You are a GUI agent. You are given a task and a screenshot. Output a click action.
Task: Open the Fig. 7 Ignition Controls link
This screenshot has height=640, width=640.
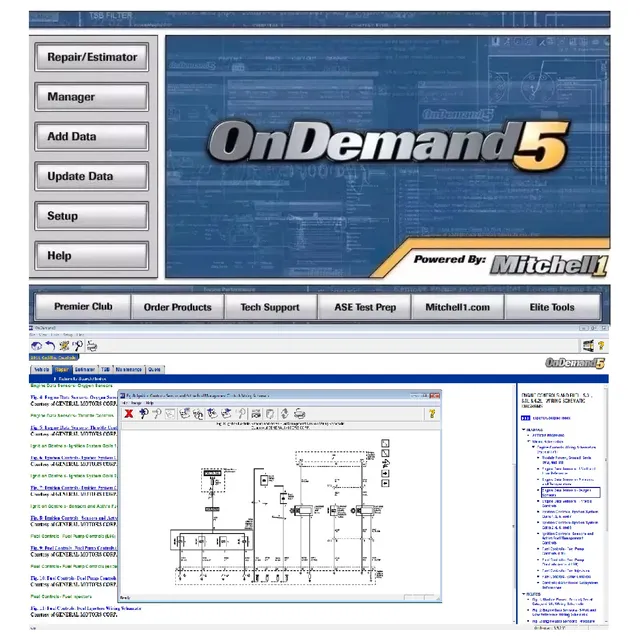click(x=73, y=487)
